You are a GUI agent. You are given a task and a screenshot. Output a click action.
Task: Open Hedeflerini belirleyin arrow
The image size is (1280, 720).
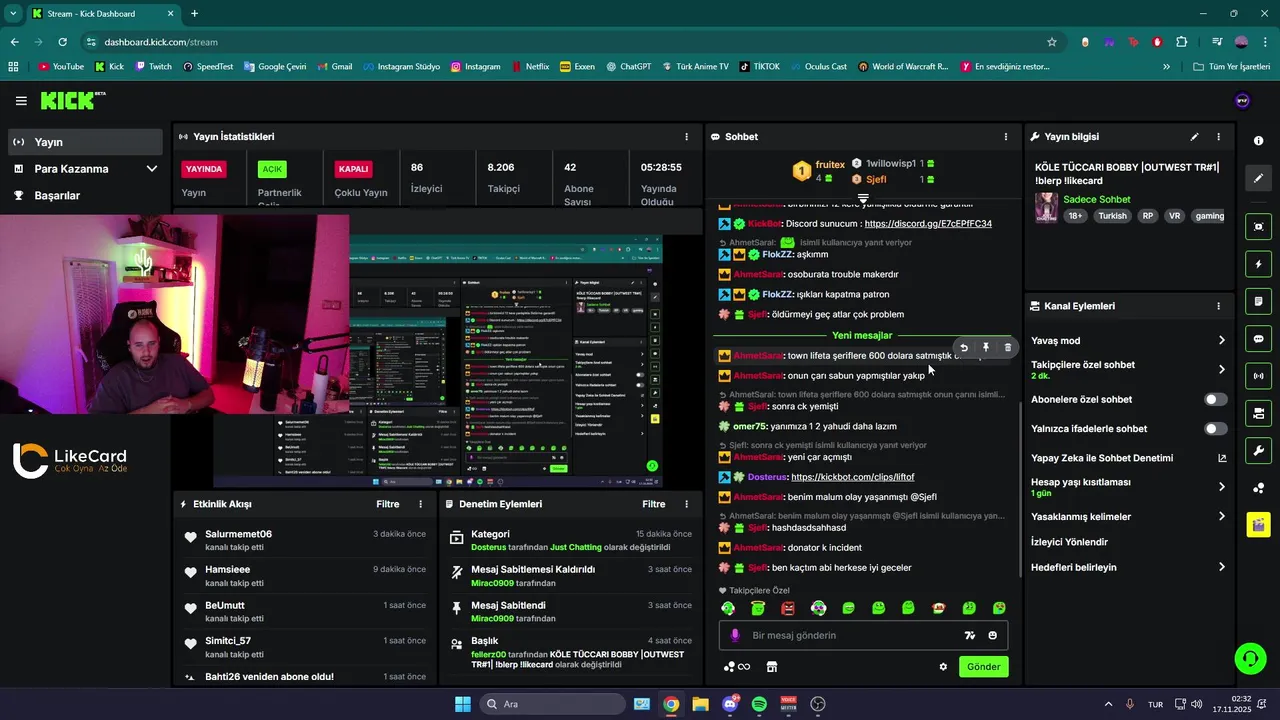click(x=1221, y=567)
